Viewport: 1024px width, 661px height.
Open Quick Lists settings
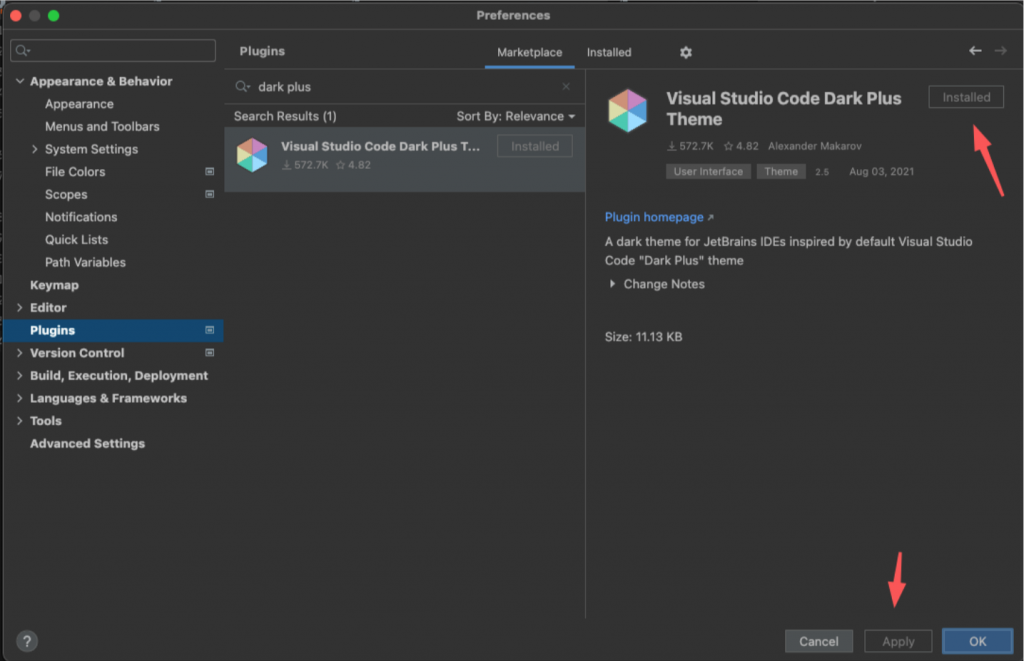point(76,240)
